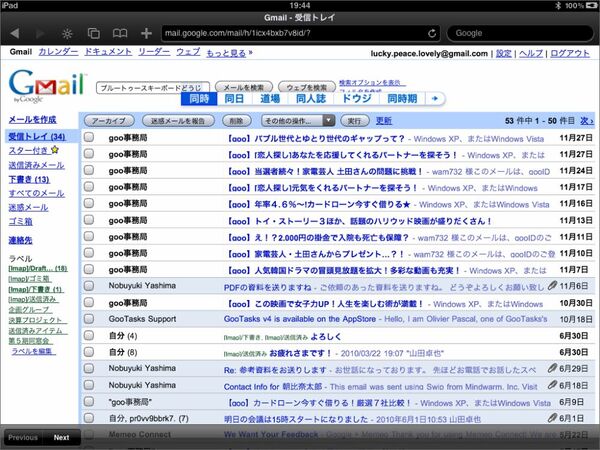Viewport: 600px width, 450px height.
Task: Select checkbox for 11月24日 goo事務局 email
Action: pos(89,170)
